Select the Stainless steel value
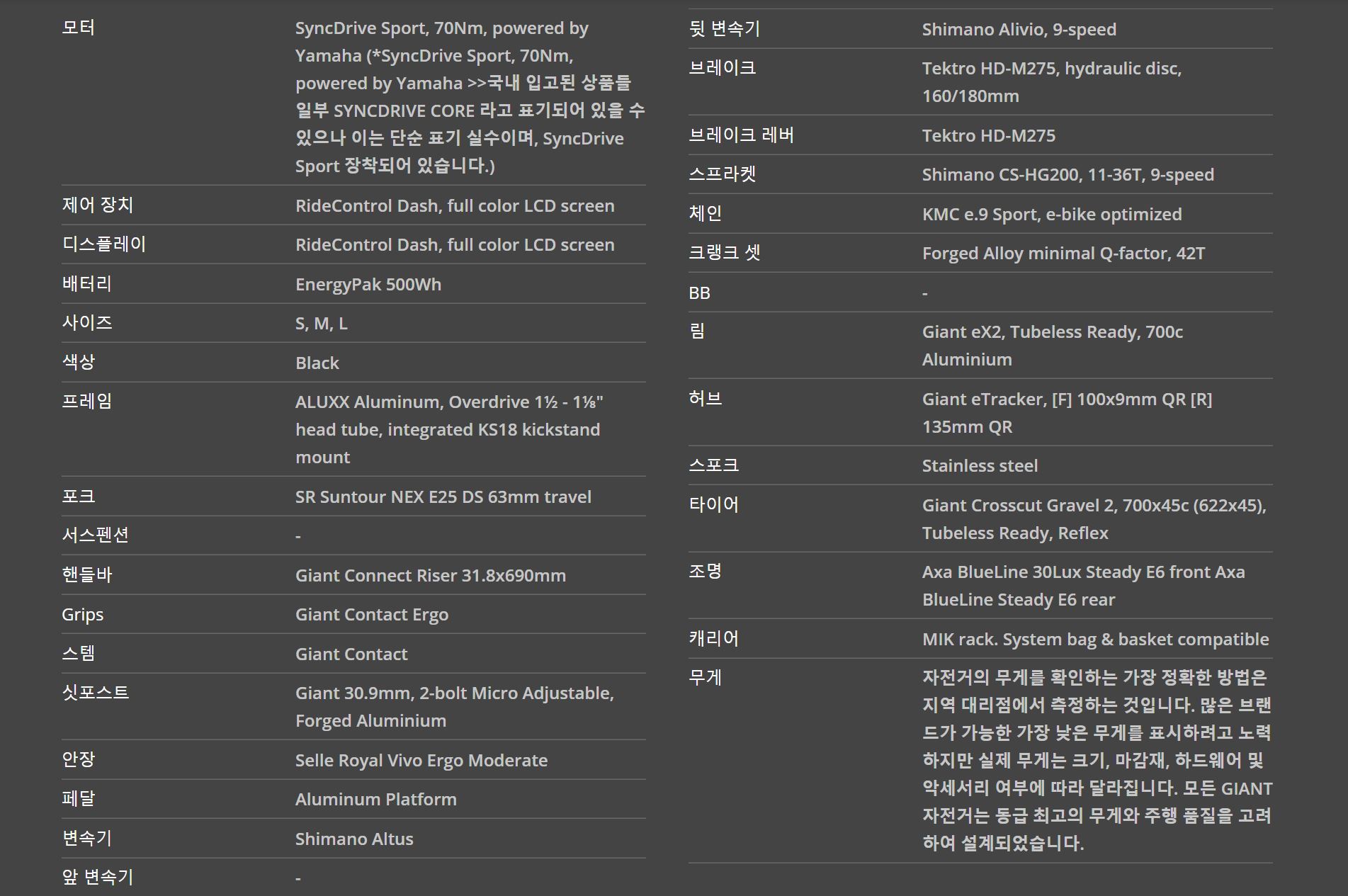This screenshot has height=896, width=1348. click(980, 465)
